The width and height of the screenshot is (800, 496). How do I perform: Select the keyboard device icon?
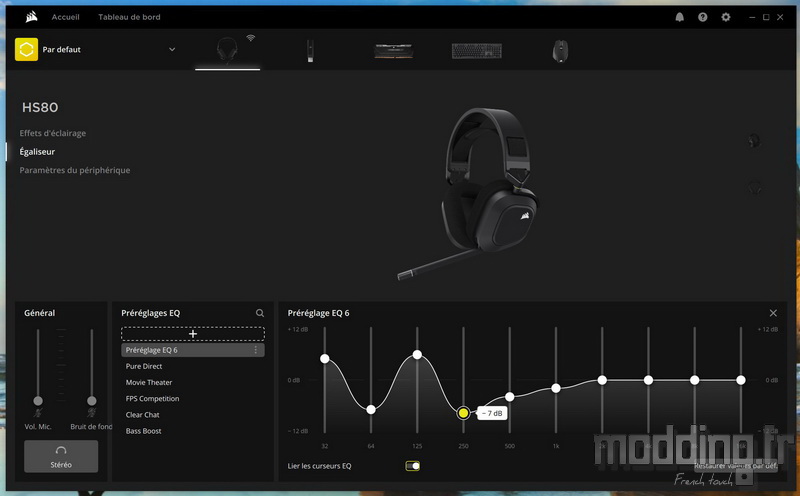pyautogui.click(x=477, y=51)
